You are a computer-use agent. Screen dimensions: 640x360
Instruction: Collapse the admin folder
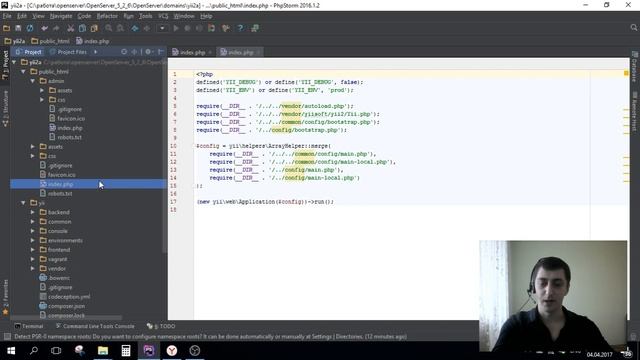[33, 81]
